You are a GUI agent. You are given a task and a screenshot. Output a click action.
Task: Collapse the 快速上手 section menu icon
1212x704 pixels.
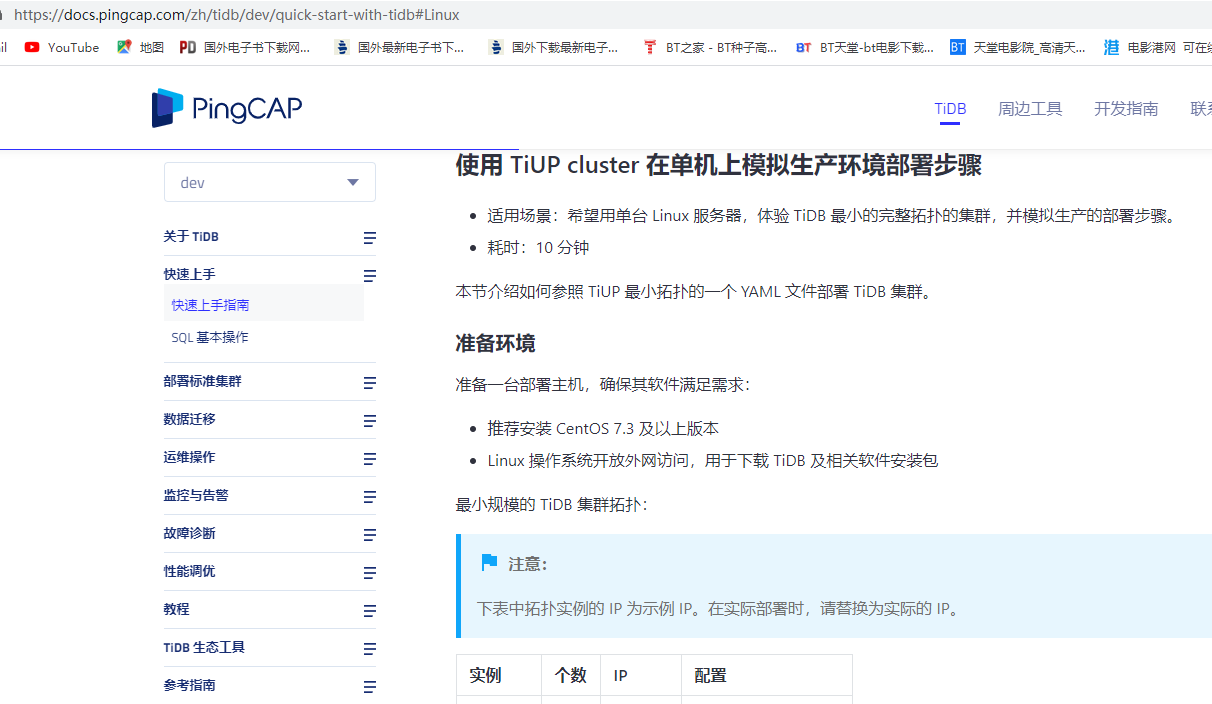(x=370, y=275)
